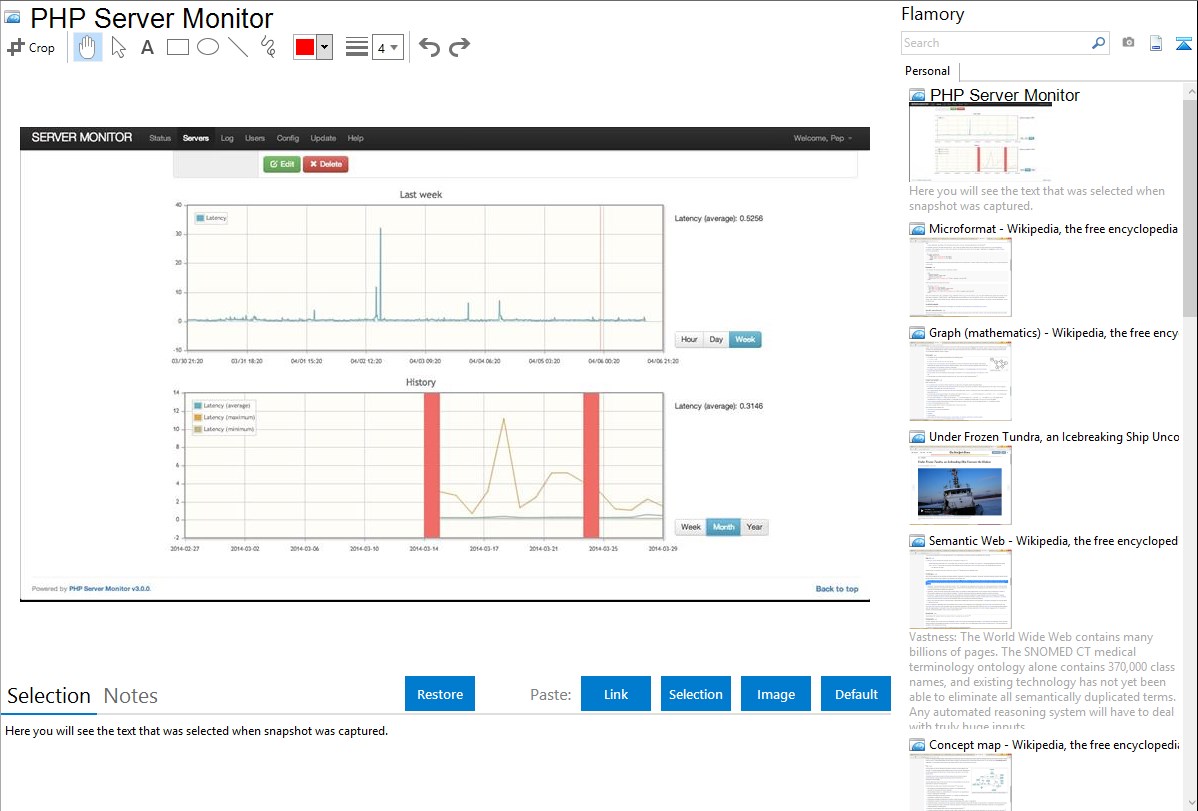Undo the last annotation
This screenshot has height=811, width=1198.
click(x=429, y=47)
